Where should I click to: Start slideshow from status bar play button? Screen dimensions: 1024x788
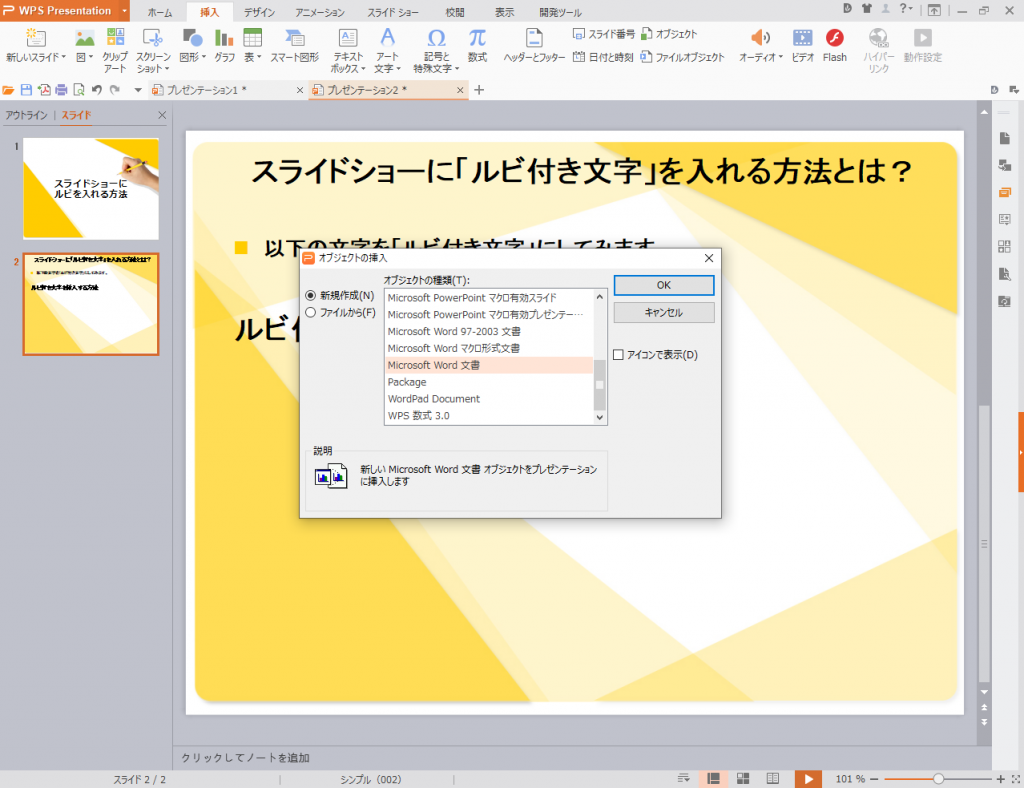807,778
